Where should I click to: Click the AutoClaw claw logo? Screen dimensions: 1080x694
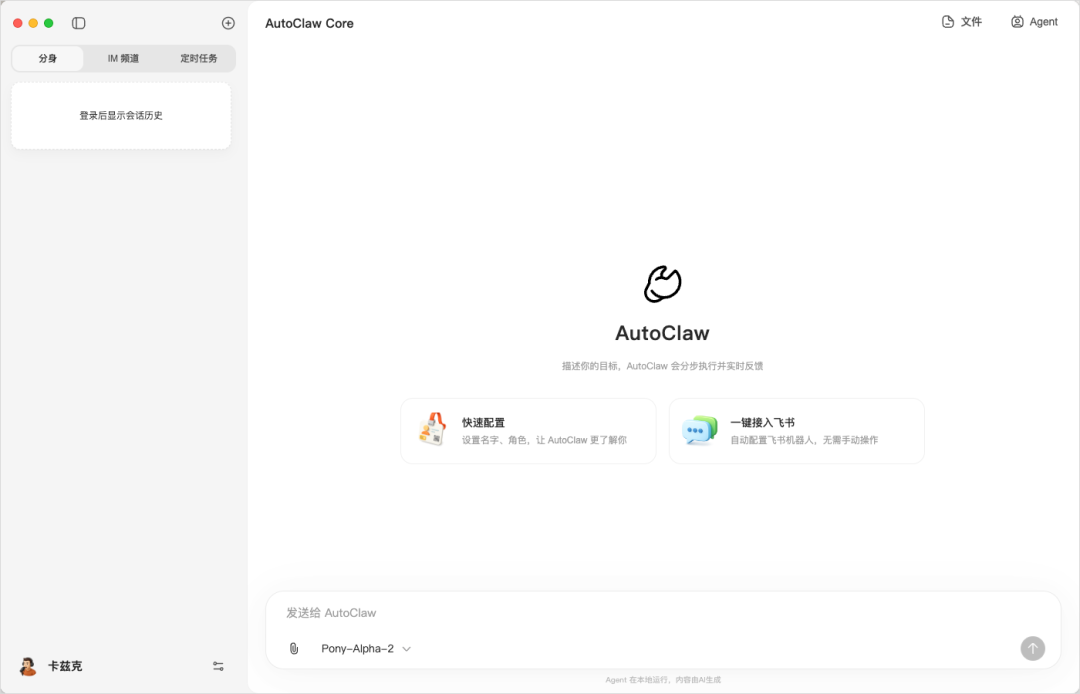pos(663,284)
